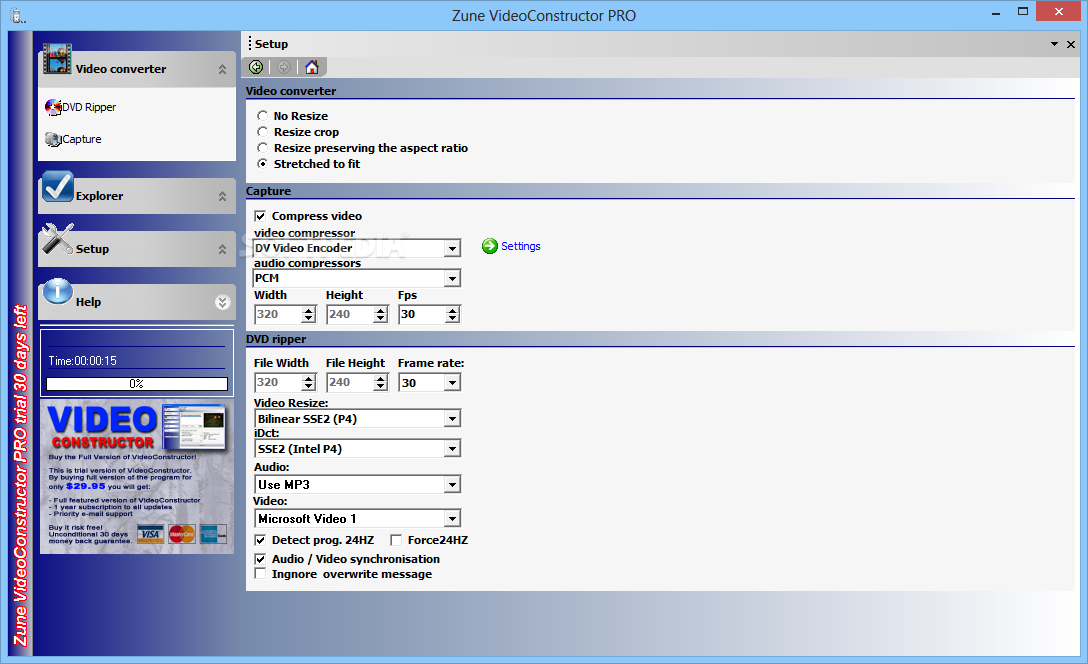Enable the Force24HZ checkbox
The height and width of the screenshot is (664, 1088).
point(396,540)
